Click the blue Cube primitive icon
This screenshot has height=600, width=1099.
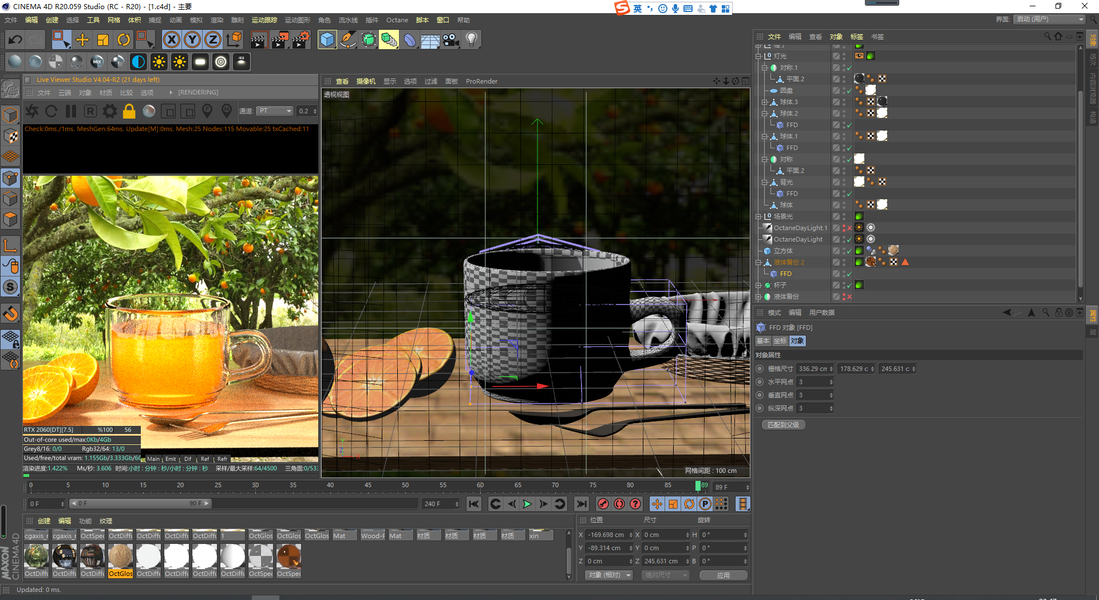[327, 40]
